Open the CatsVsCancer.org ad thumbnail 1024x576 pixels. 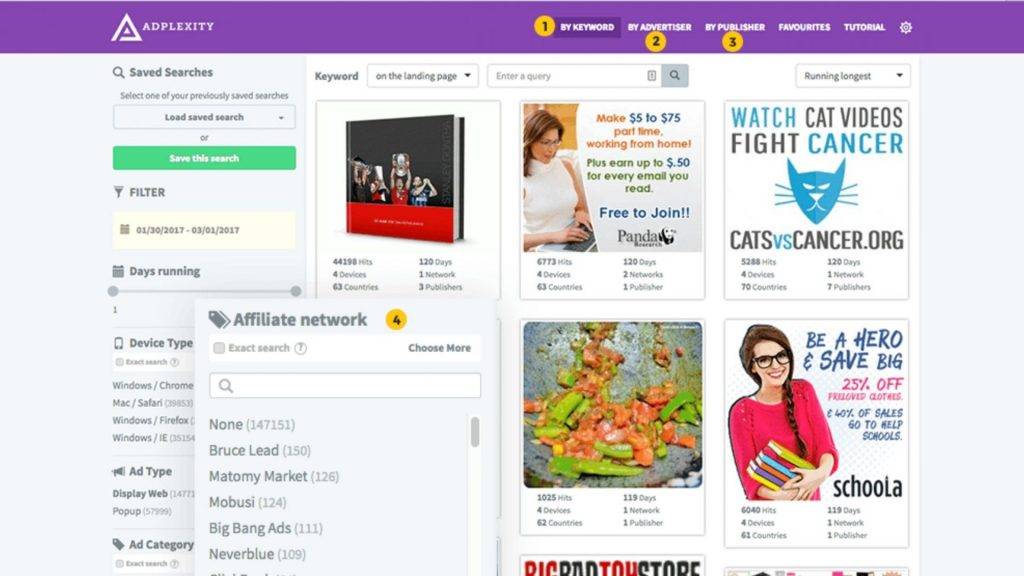[x=816, y=178]
